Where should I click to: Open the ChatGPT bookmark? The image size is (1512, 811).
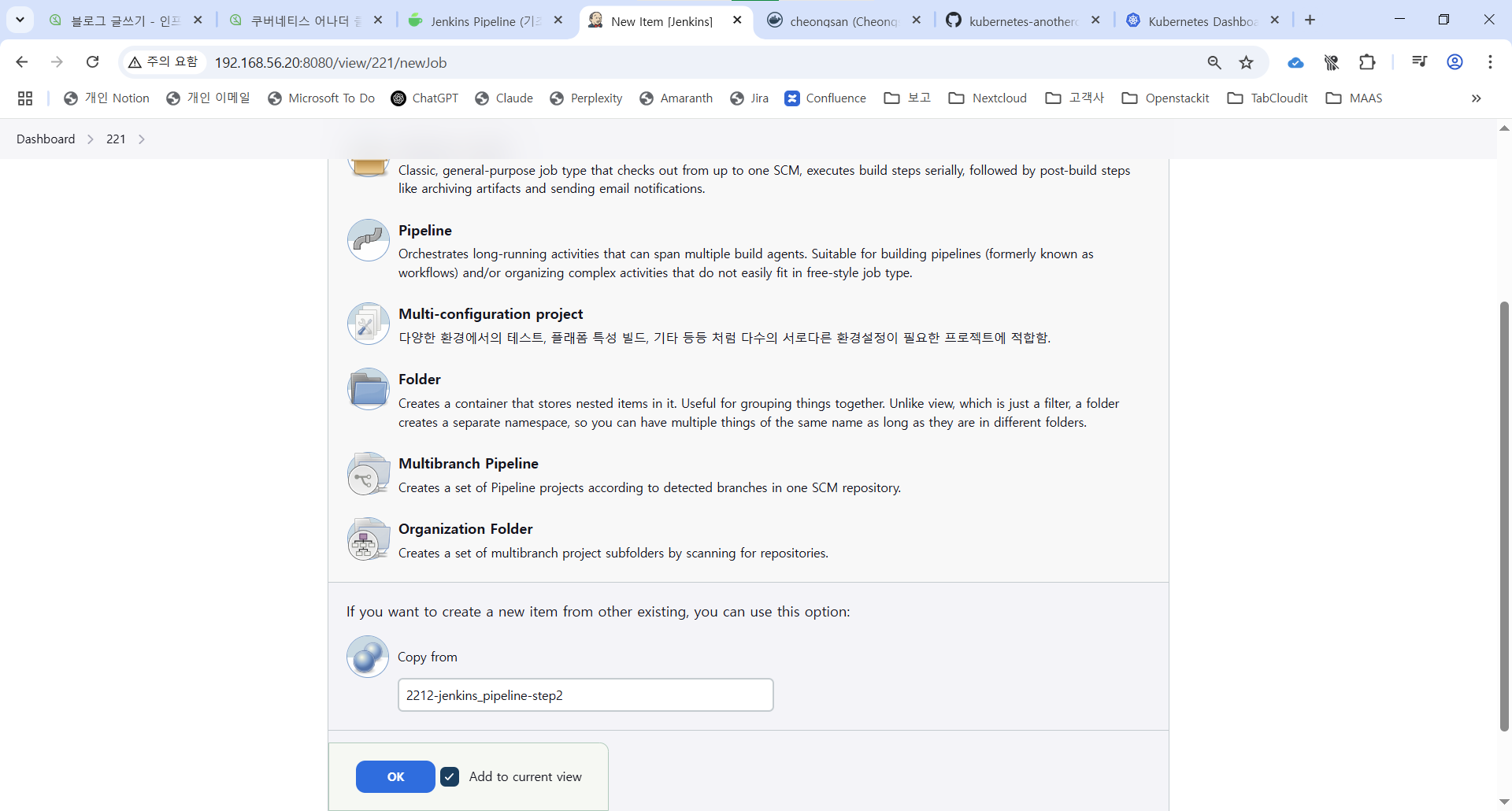(x=424, y=98)
